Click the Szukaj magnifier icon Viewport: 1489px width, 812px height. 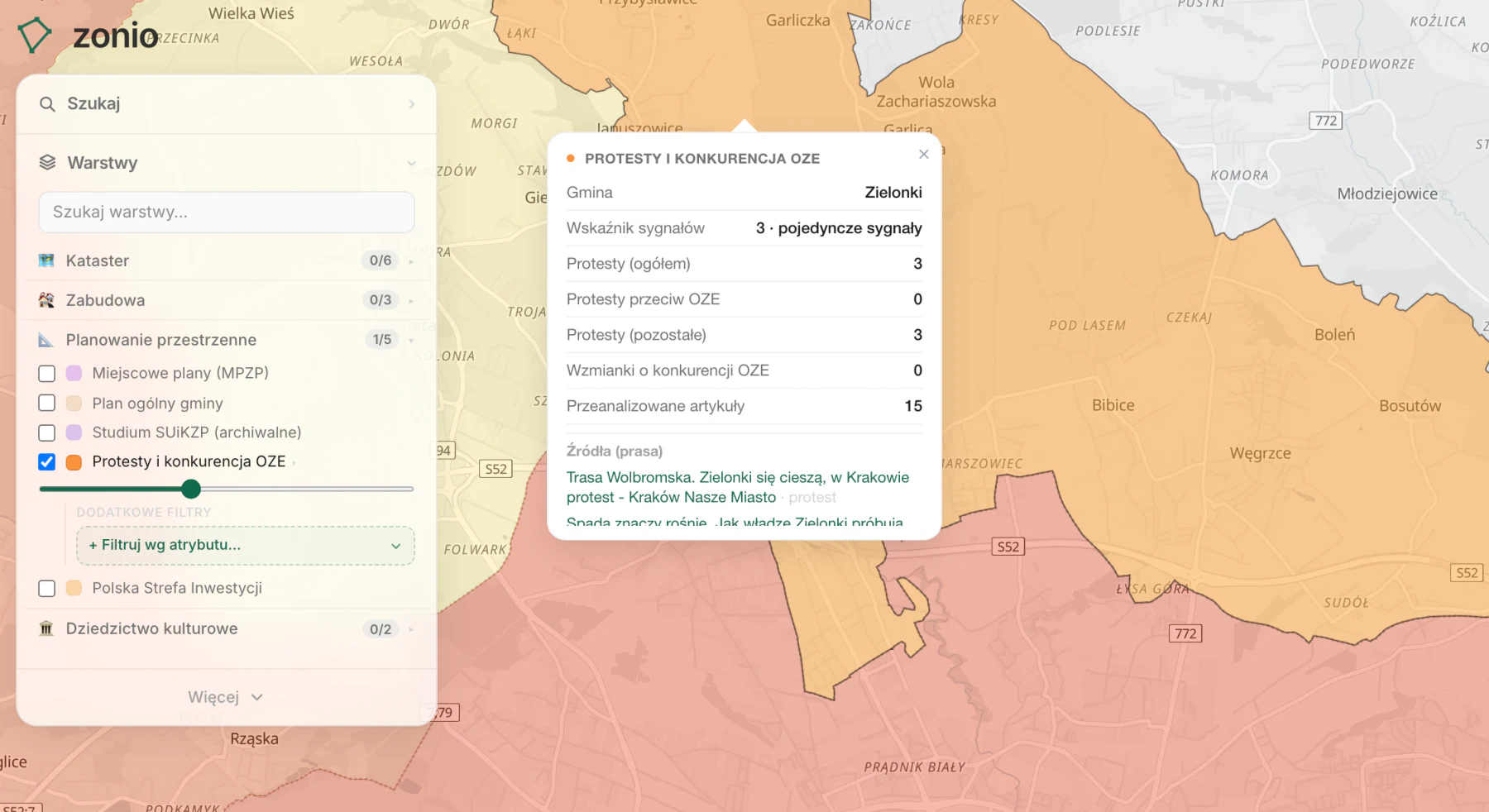pyautogui.click(x=47, y=104)
